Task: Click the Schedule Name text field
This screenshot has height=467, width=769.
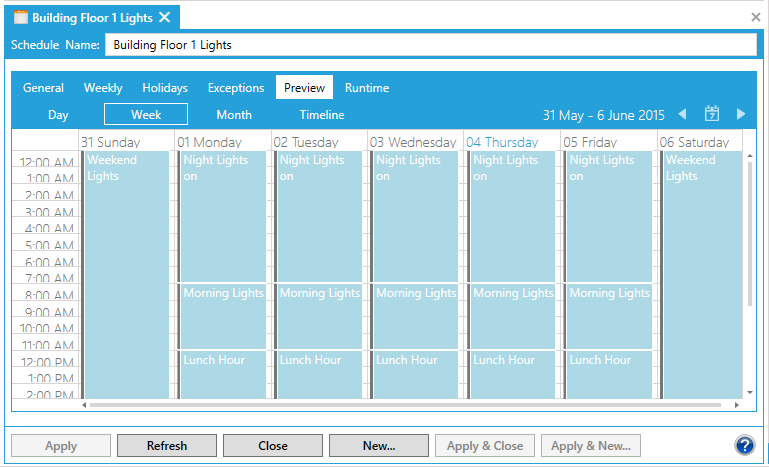Action: point(430,45)
